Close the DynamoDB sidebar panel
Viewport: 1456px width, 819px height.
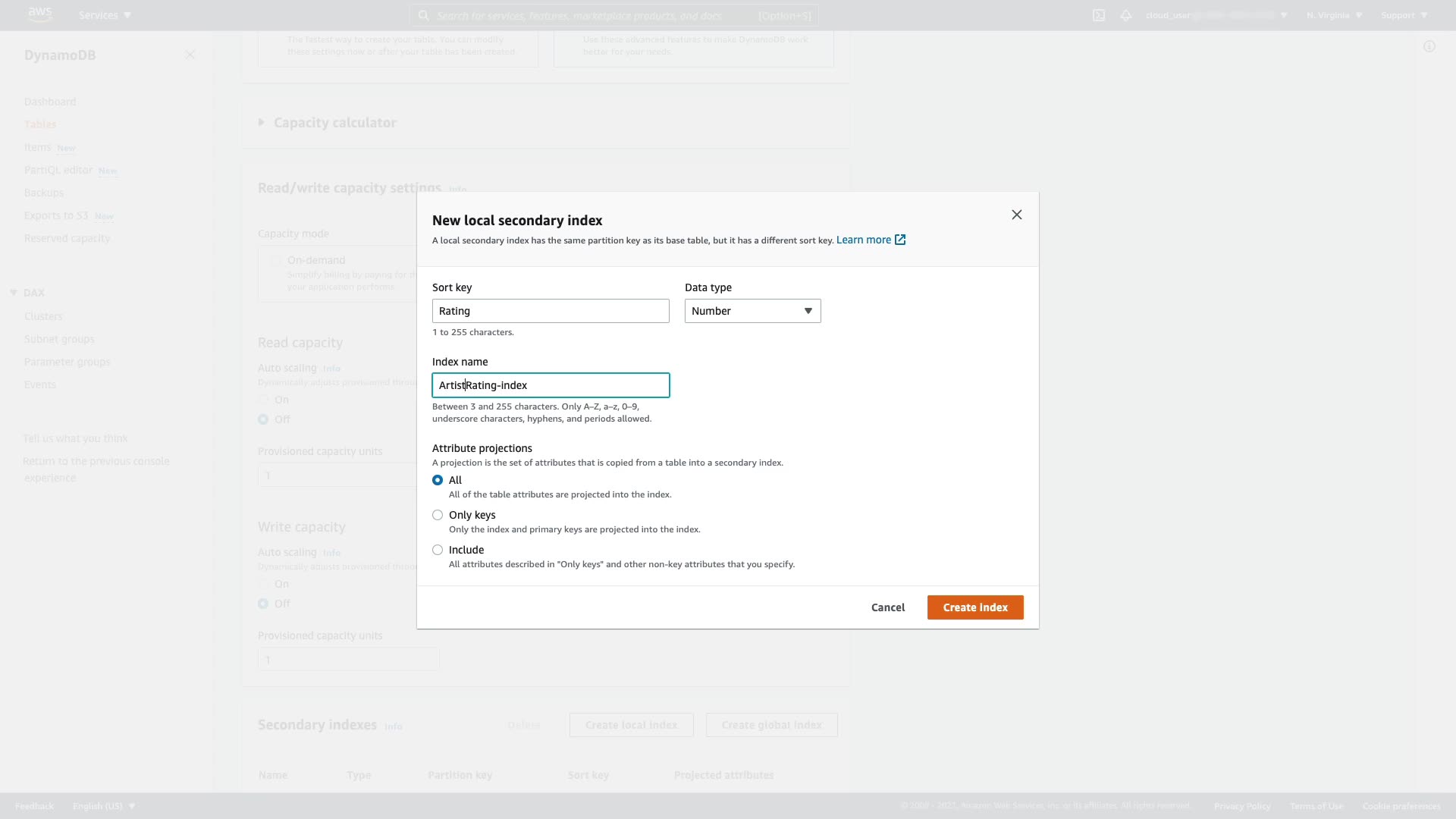[x=190, y=55]
